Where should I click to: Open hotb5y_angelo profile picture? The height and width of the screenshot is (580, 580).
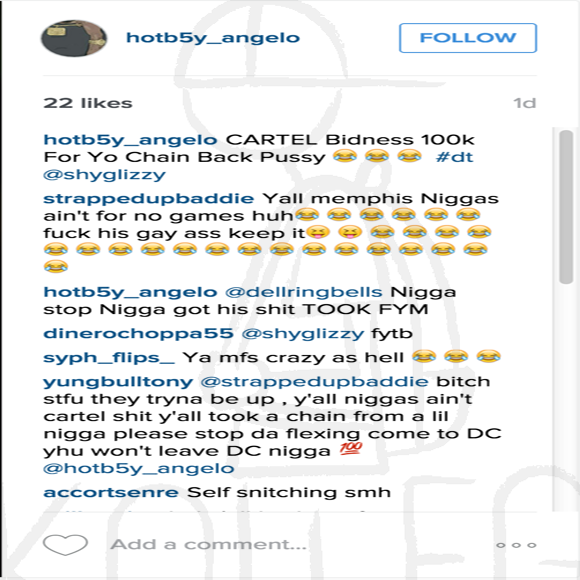click(x=74, y=38)
